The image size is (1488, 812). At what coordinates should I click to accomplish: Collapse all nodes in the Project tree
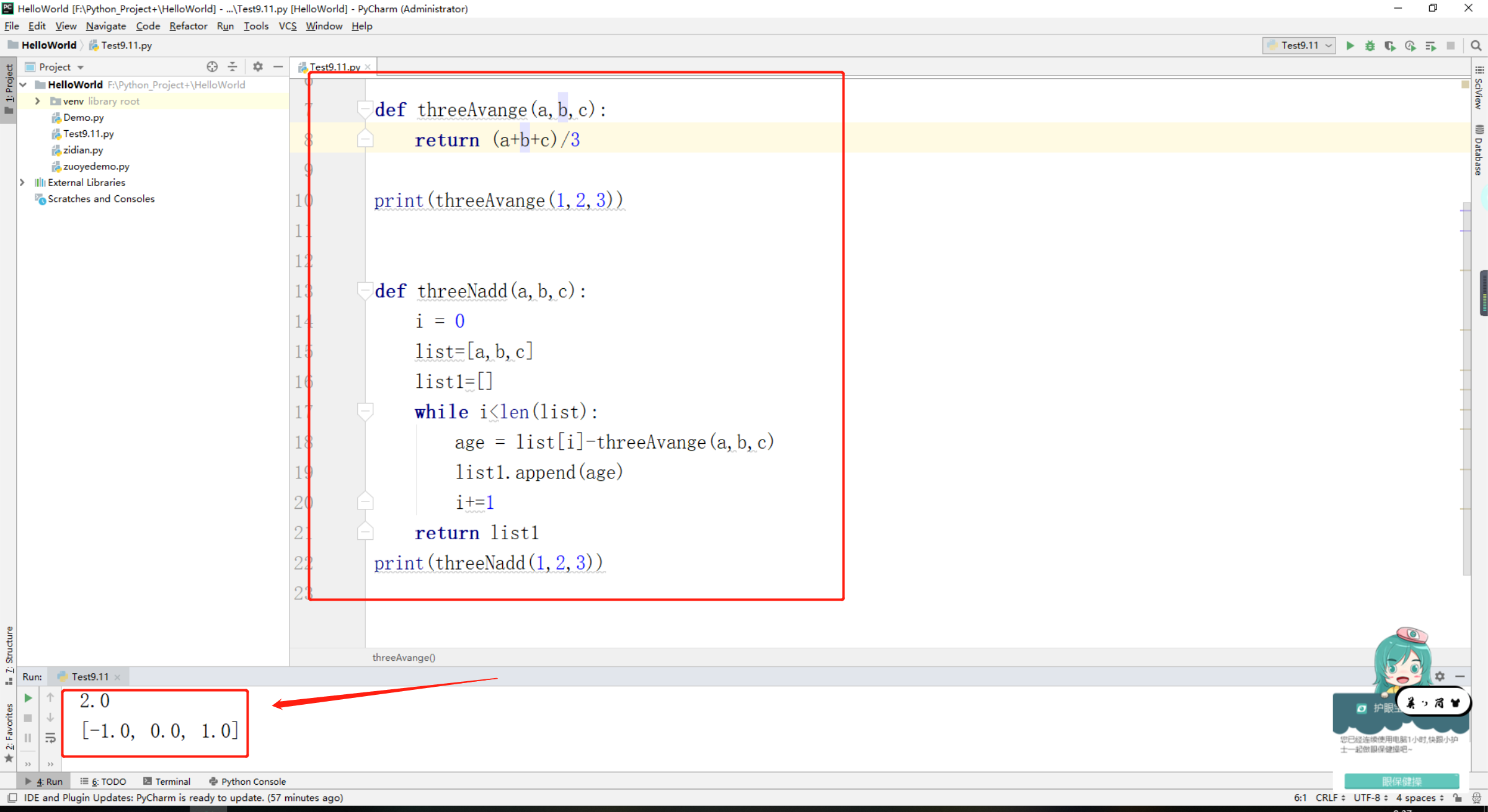tap(232, 66)
